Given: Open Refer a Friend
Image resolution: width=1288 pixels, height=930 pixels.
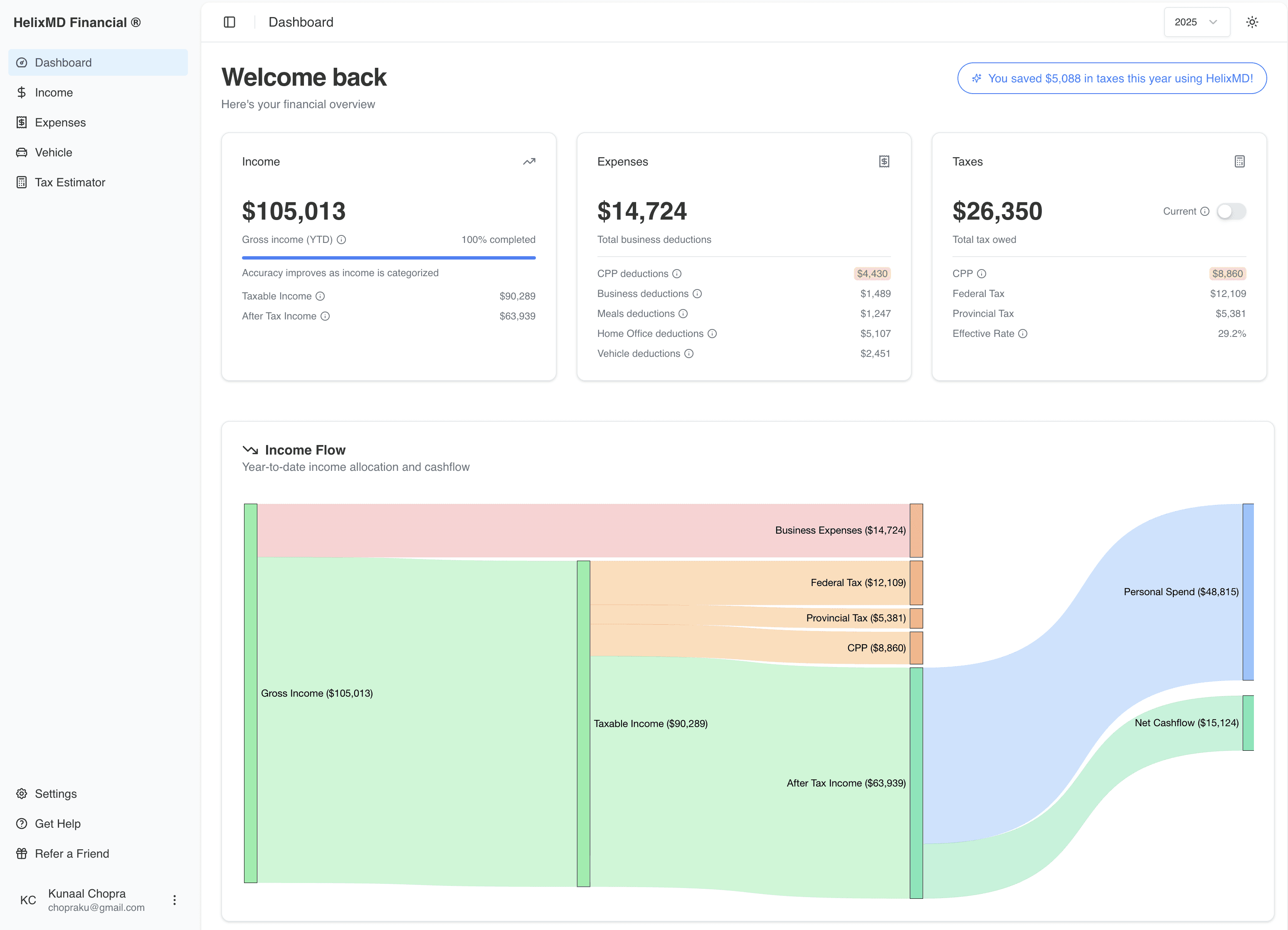Looking at the screenshot, I should (x=72, y=853).
